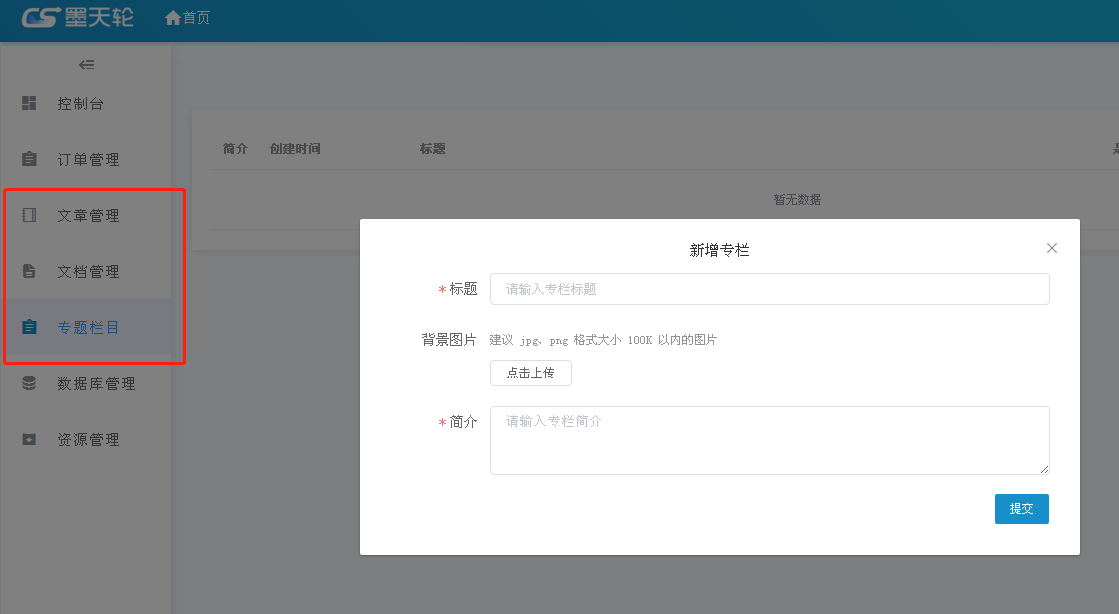The width and height of the screenshot is (1119, 614).
Task: Click the 订单管理 clipboard icon
Action: coord(29,159)
